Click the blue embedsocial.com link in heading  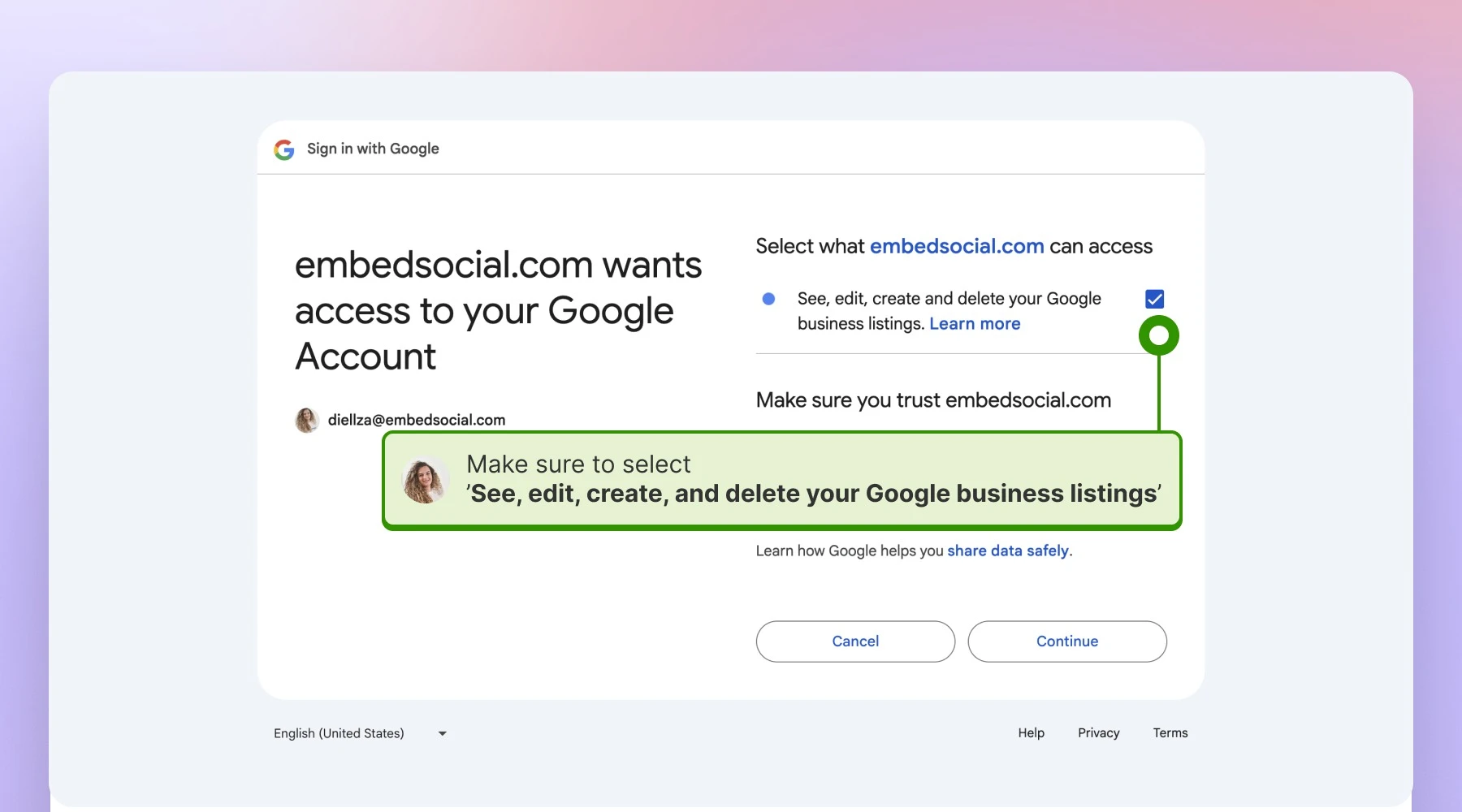(x=957, y=246)
